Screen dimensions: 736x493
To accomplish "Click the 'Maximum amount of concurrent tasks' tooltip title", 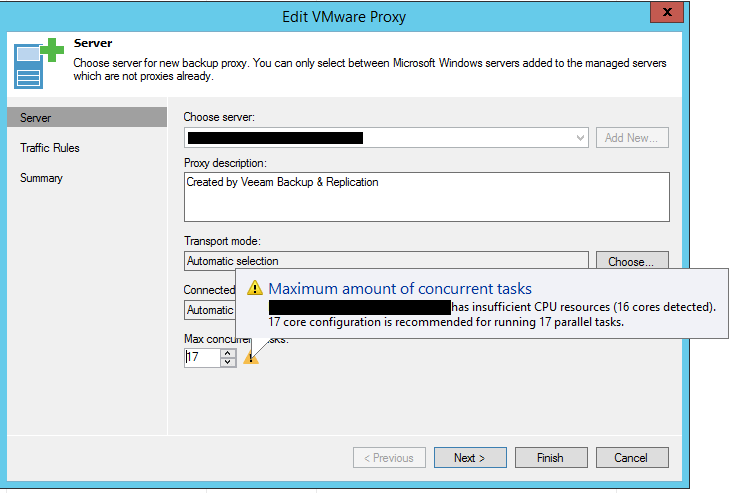I will click(x=400, y=288).
